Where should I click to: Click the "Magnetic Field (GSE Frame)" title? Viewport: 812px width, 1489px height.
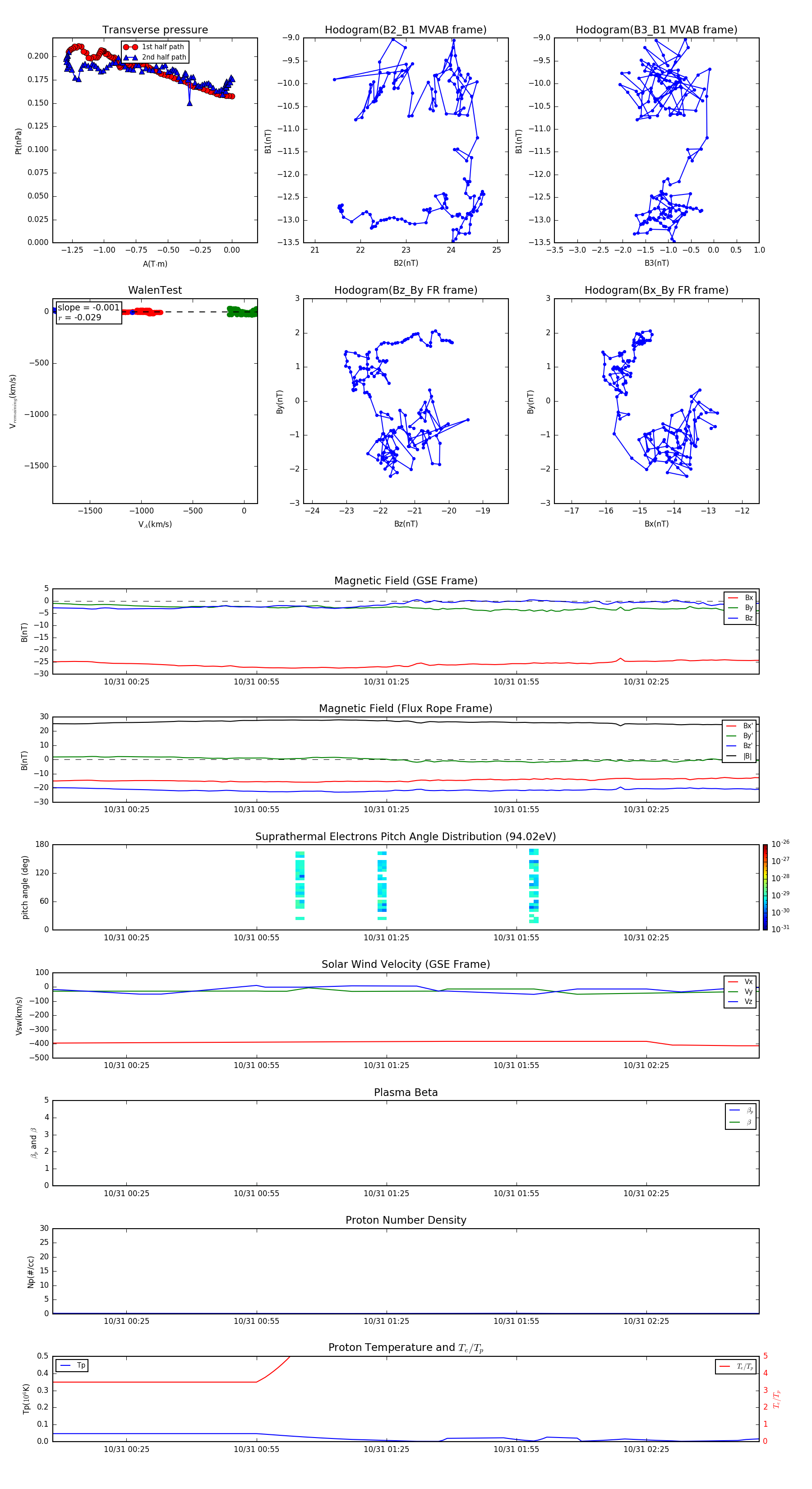pyautogui.click(x=406, y=581)
